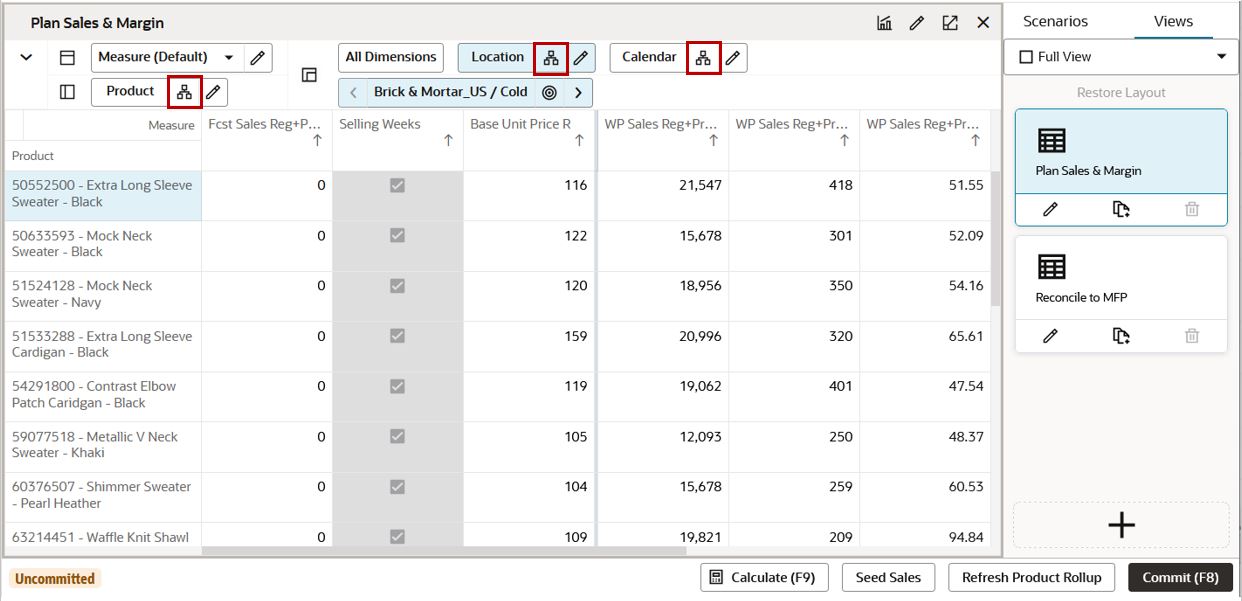Viewport: 1242px width, 601px height.
Task: Click the Uncommitted status badge
Action: 55,578
